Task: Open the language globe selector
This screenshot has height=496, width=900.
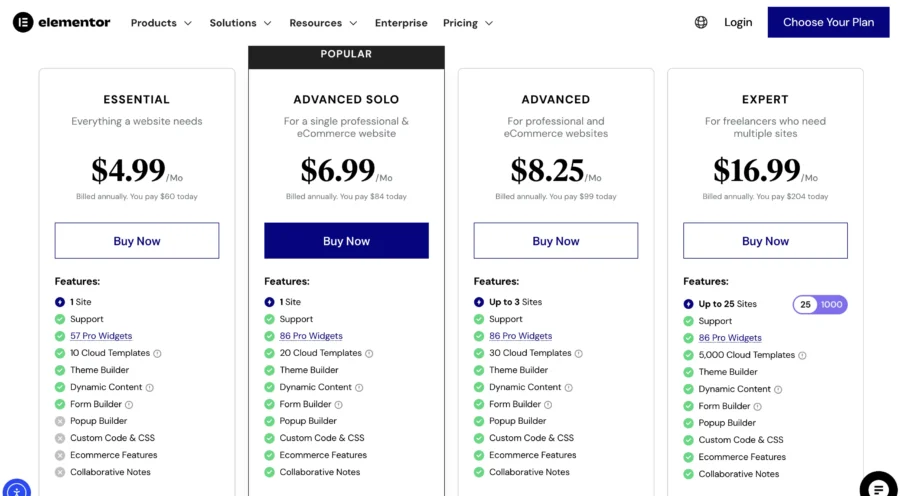Action: (x=701, y=22)
